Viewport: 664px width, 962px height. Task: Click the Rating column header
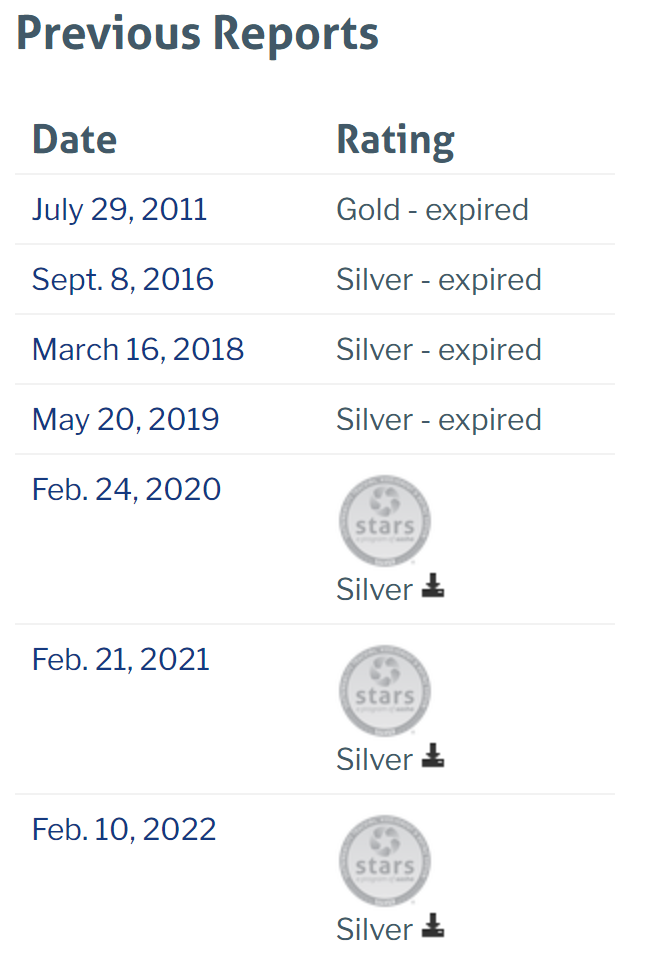point(395,139)
